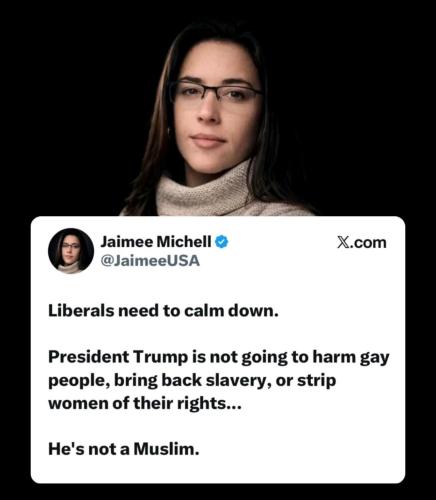
Task: Click the @JaimeeUSA handle
Action: click(x=150, y=261)
